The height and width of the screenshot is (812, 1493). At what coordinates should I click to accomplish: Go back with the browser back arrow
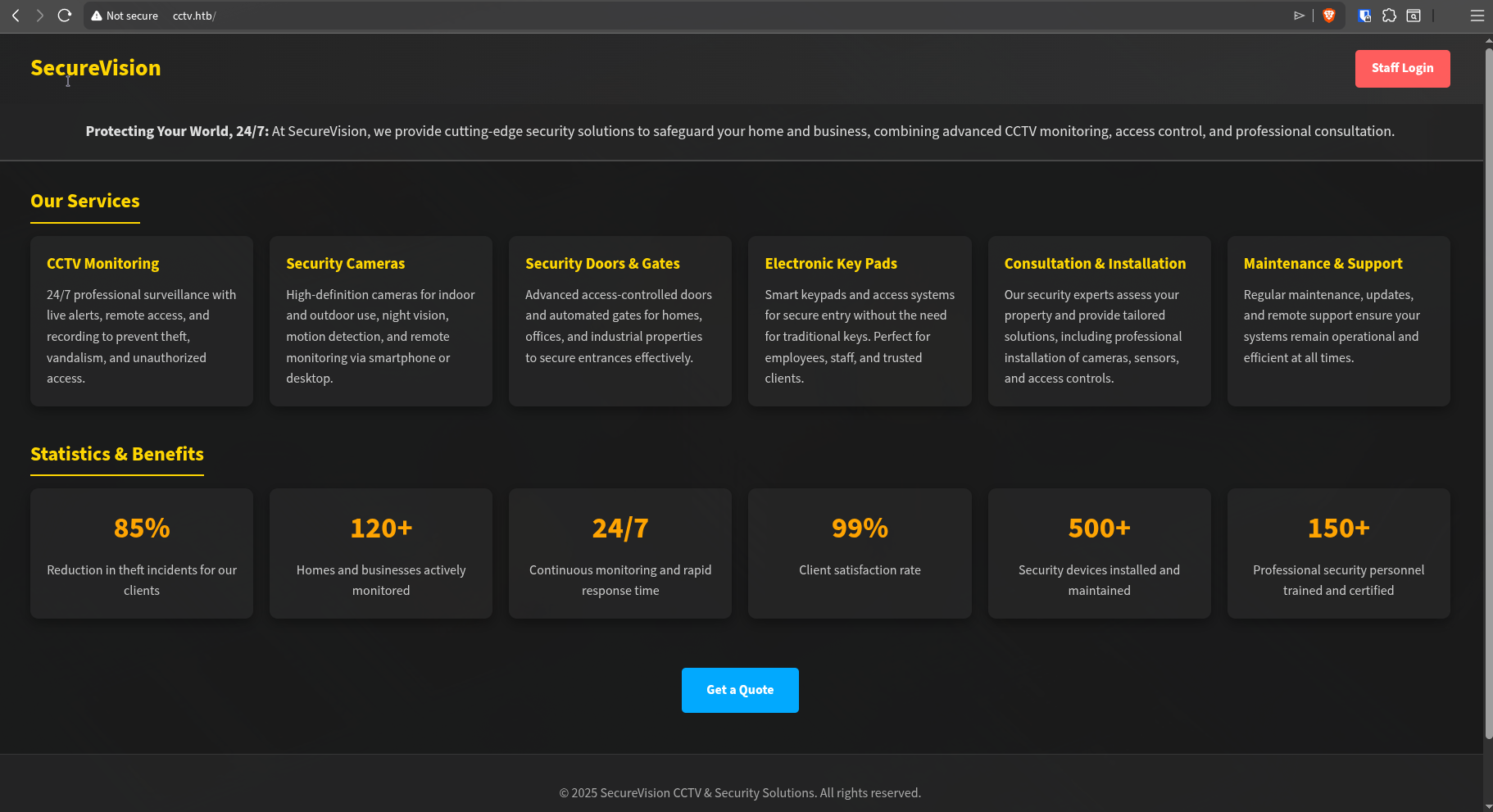(x=16, y=16)
